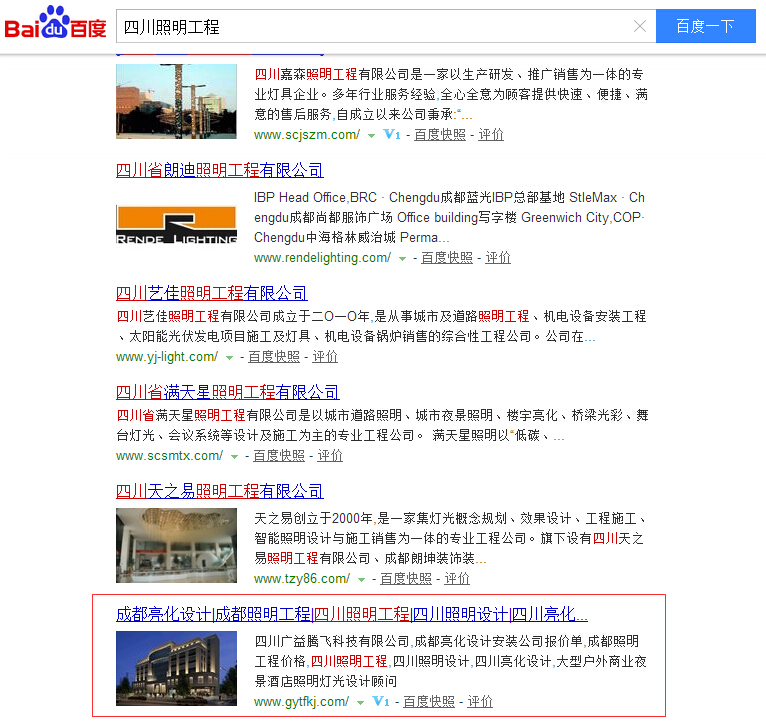Screen dimensions: 766x723
Task: Clear the search box with the X icon
Action: [640, 26]
